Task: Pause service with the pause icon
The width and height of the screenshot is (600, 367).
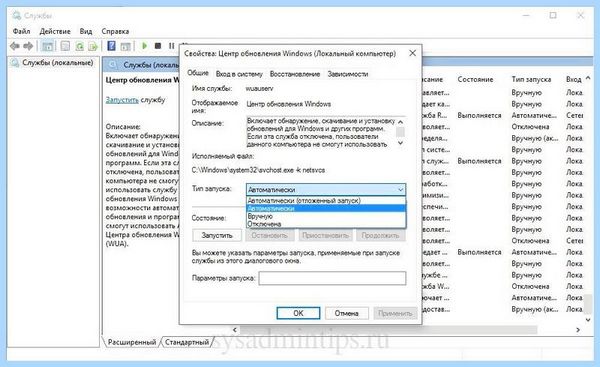Action: tap(171, 46)
